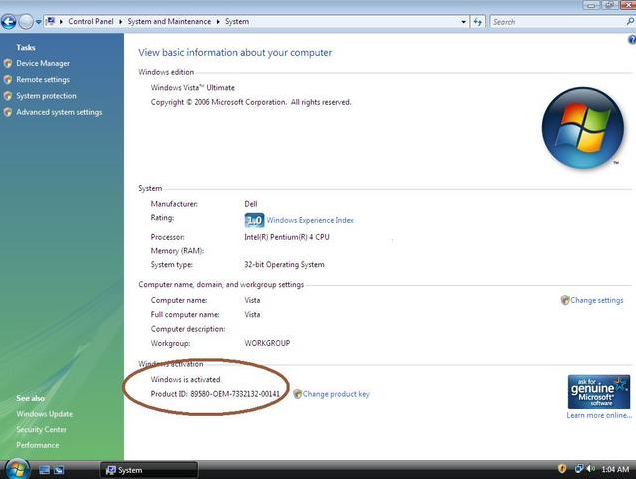The height and width of the screenshot is (479, 636).
Task: Click the 1:04 AM taskbar clock
Action: (x=615, y=469)
